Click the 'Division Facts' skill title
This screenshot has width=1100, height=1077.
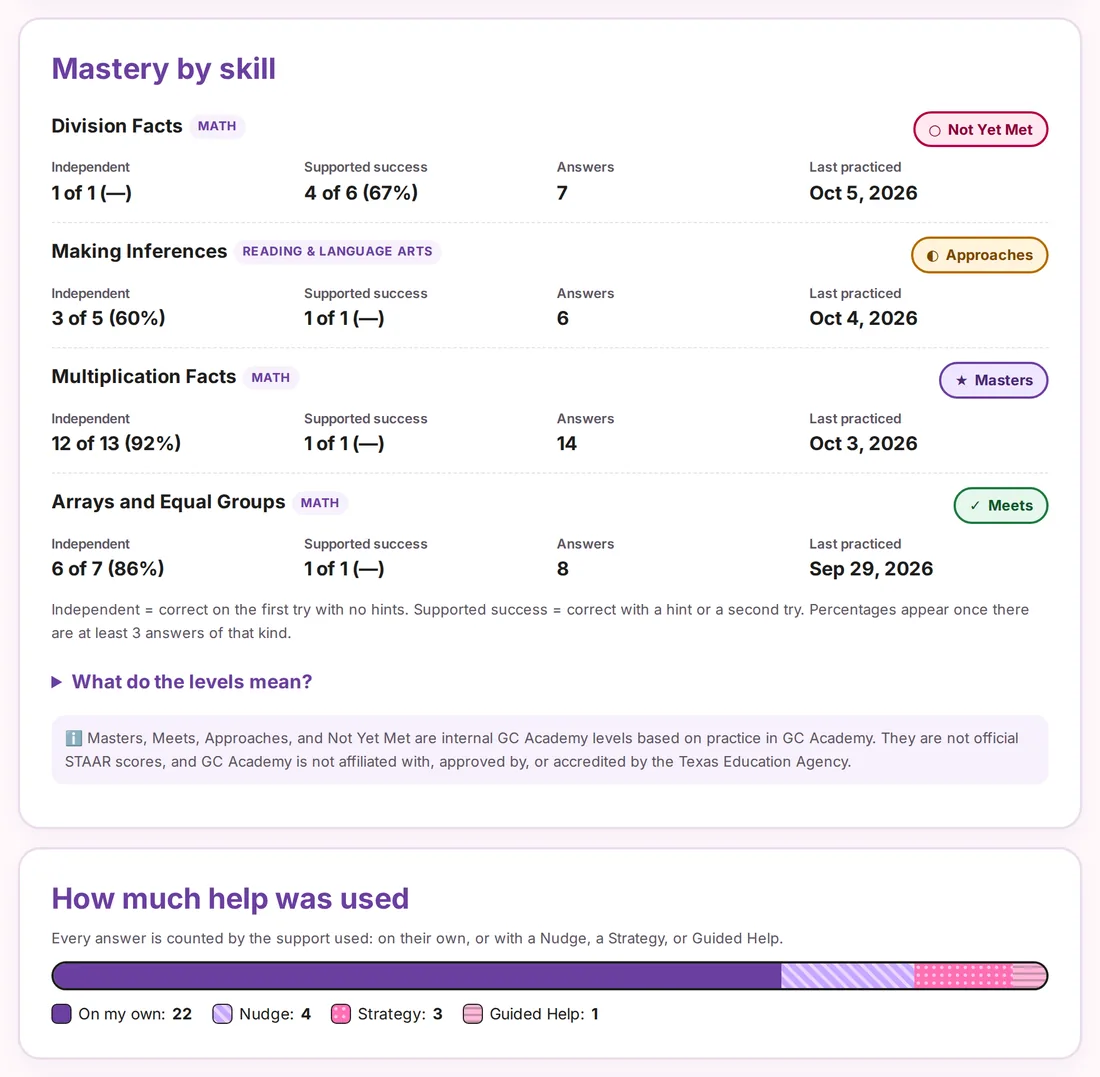(x=116, y=126)
